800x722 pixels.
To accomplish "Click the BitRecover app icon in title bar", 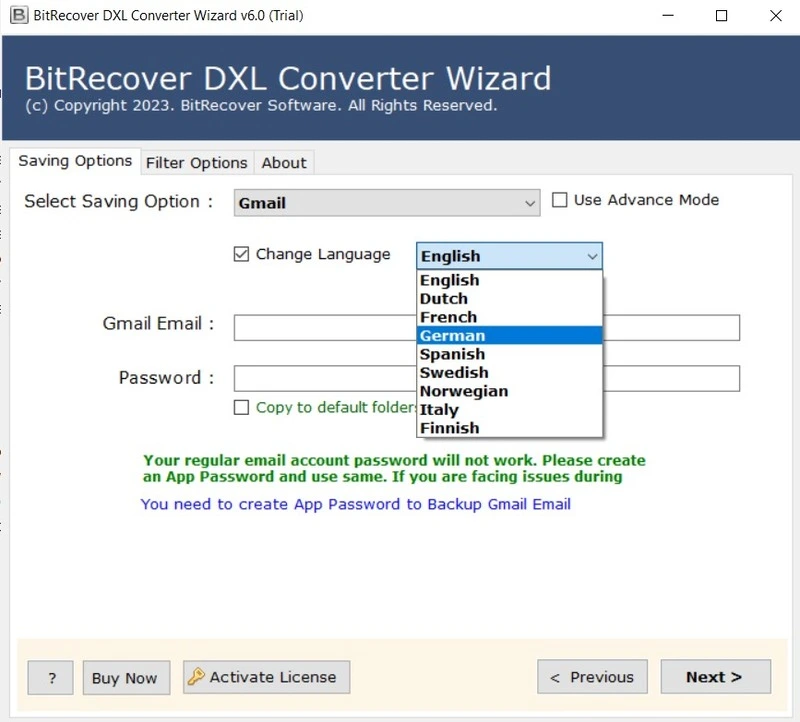I will pos(17,15).
